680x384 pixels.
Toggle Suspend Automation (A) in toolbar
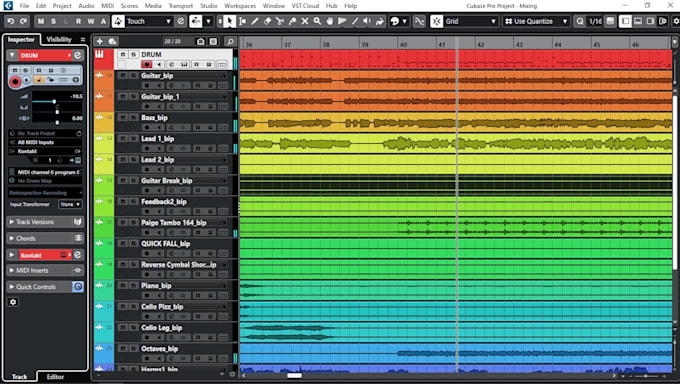(103, 21)
